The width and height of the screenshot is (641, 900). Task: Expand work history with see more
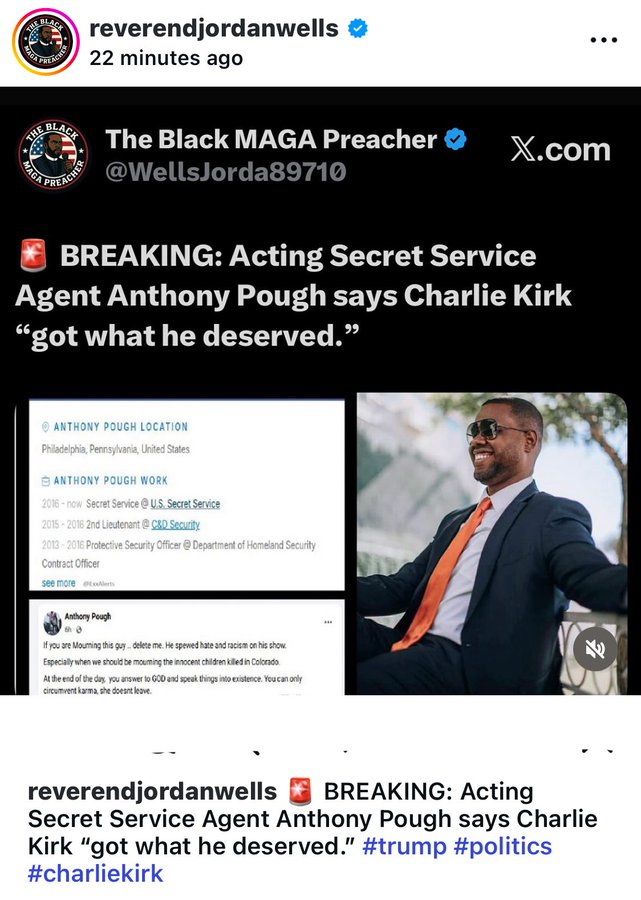[x=58, y=583]
